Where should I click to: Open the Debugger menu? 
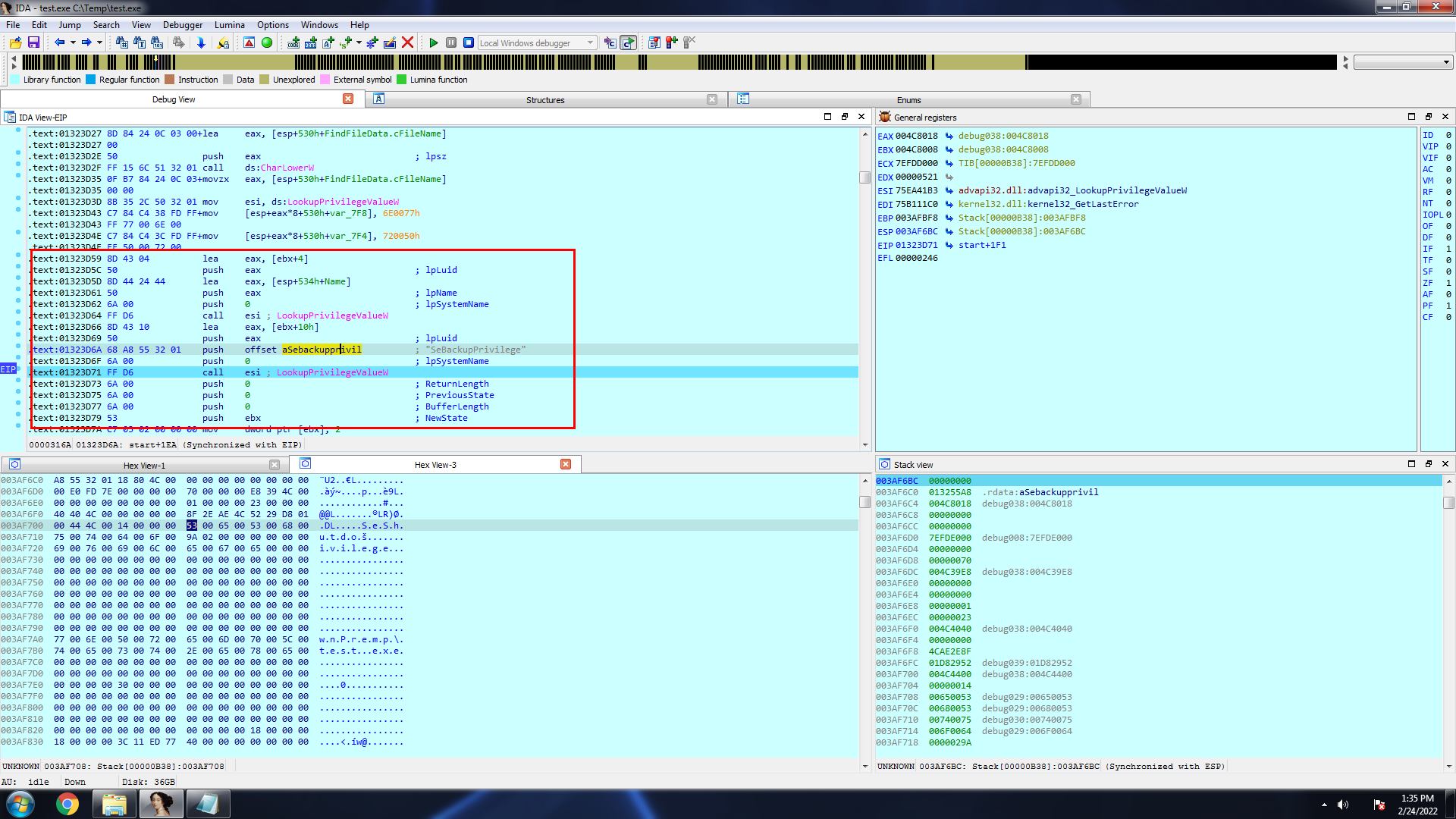click(183, 24)
